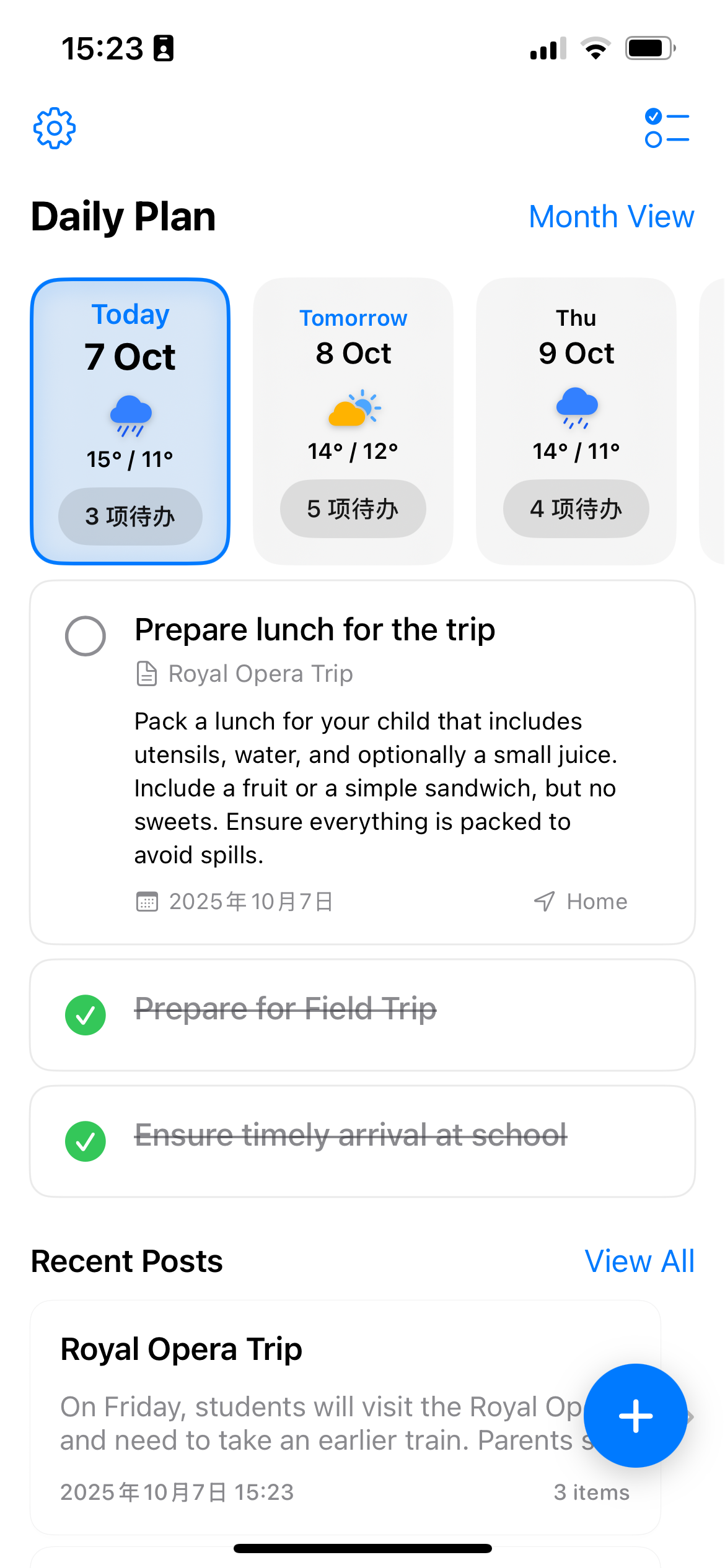Tap the blue plus add button
This screenshot has height=1568, width=725.
click(x=635, y=1416)
